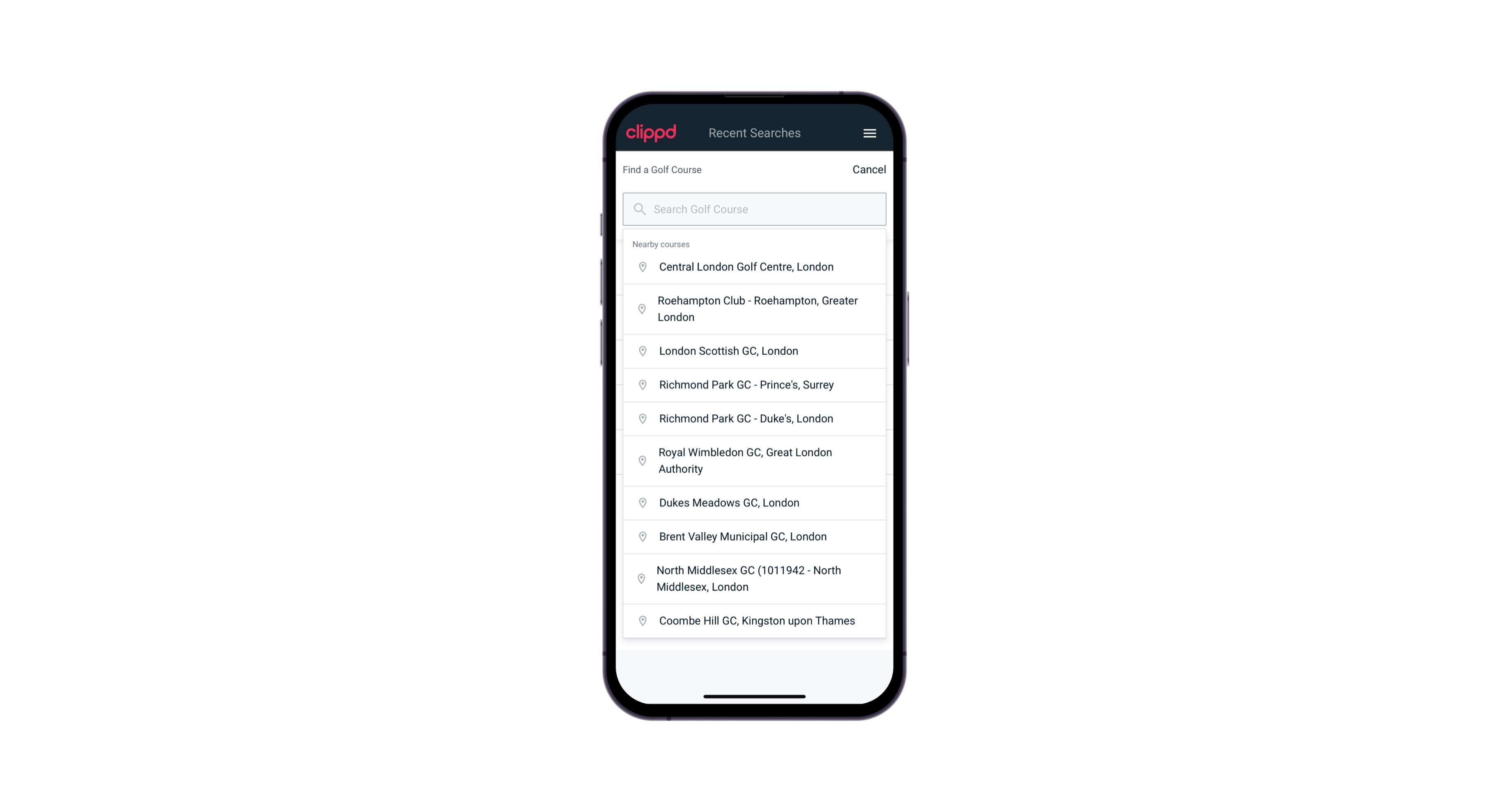The image size is (1510, 812).
Task: Click the hamburger menu icon
Action: tap(869, 133)
